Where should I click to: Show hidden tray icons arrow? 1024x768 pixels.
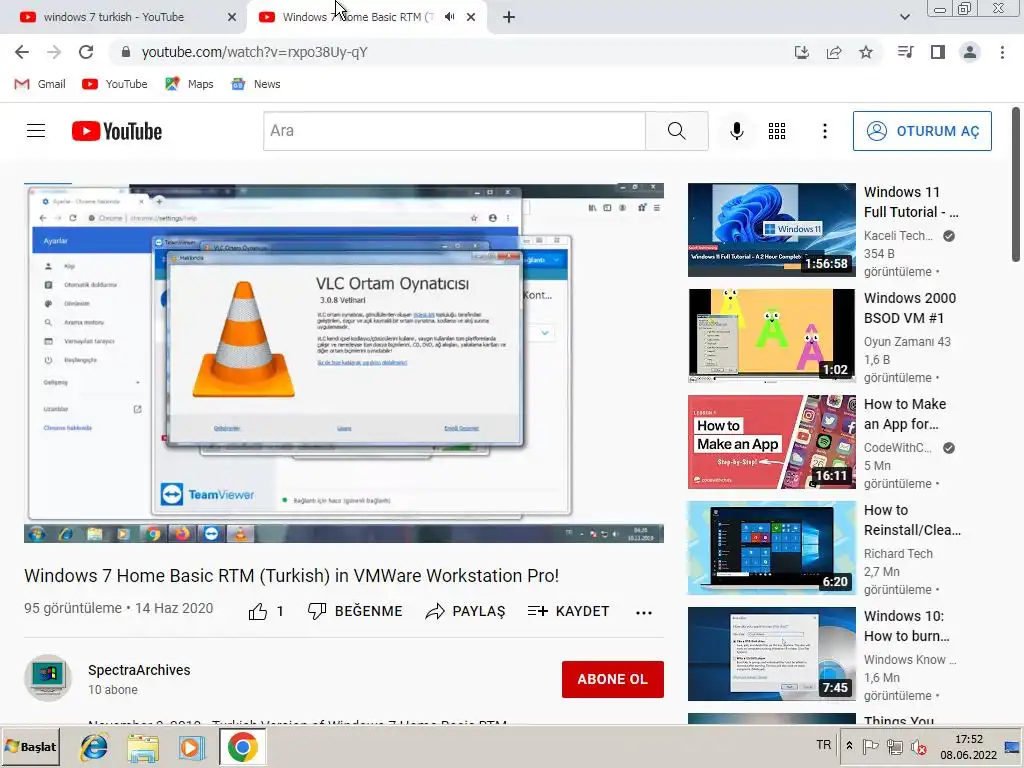point(849,746)
